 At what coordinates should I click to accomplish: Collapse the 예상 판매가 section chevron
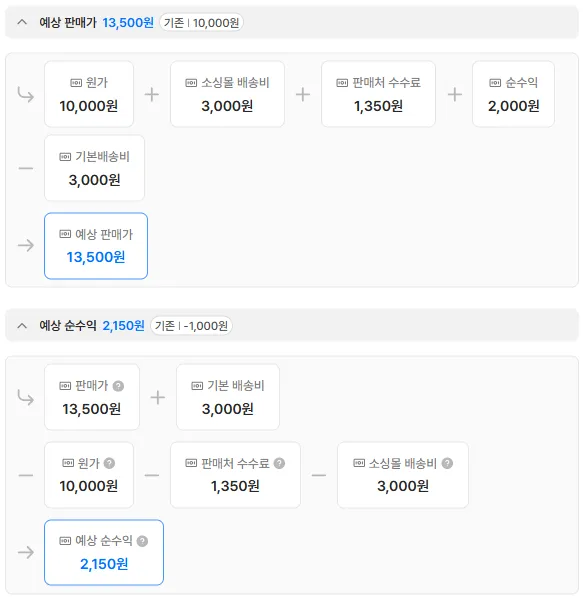[x=22, y=22]
